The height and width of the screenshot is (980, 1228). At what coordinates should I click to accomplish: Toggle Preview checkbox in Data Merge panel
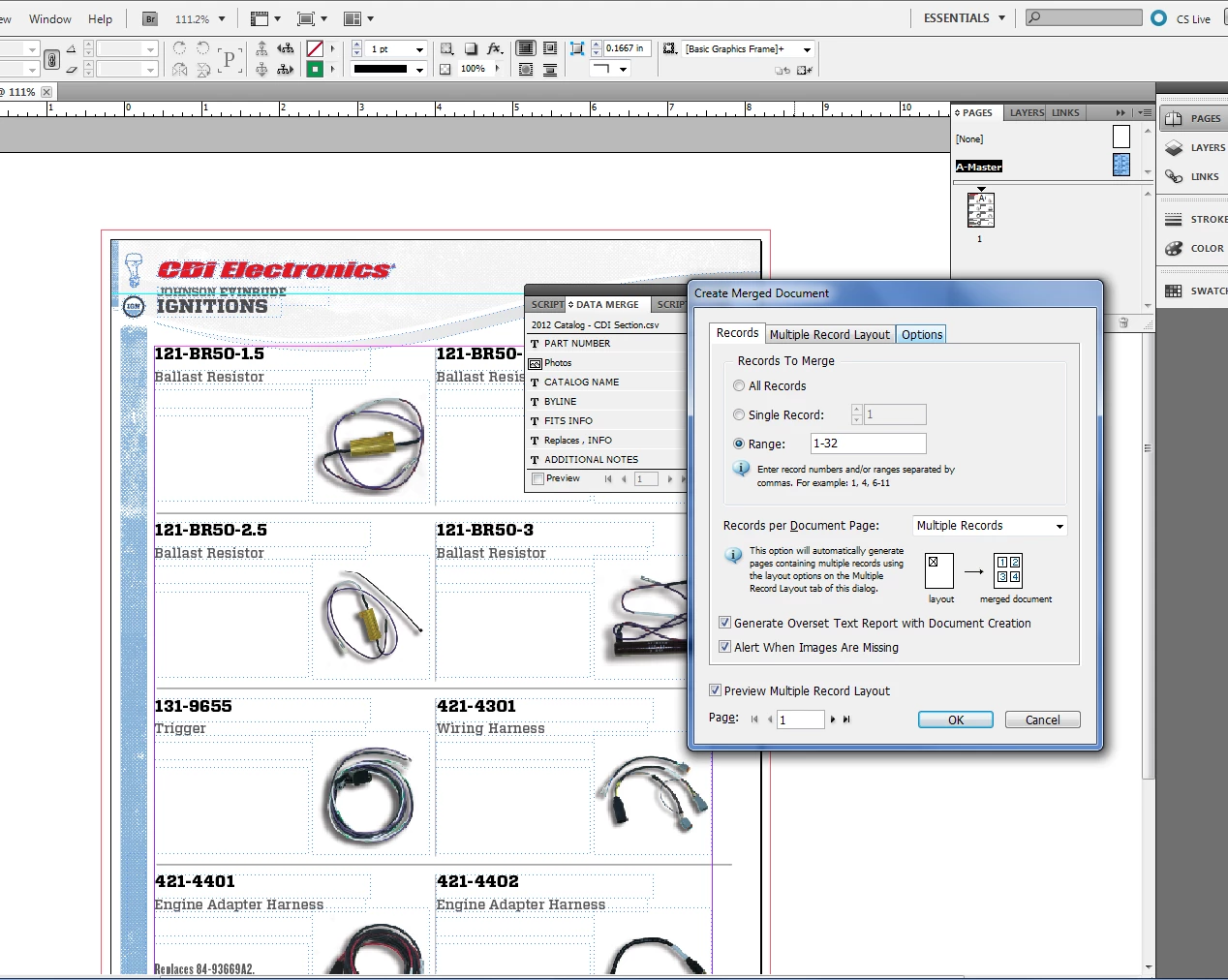click(537, 478)
